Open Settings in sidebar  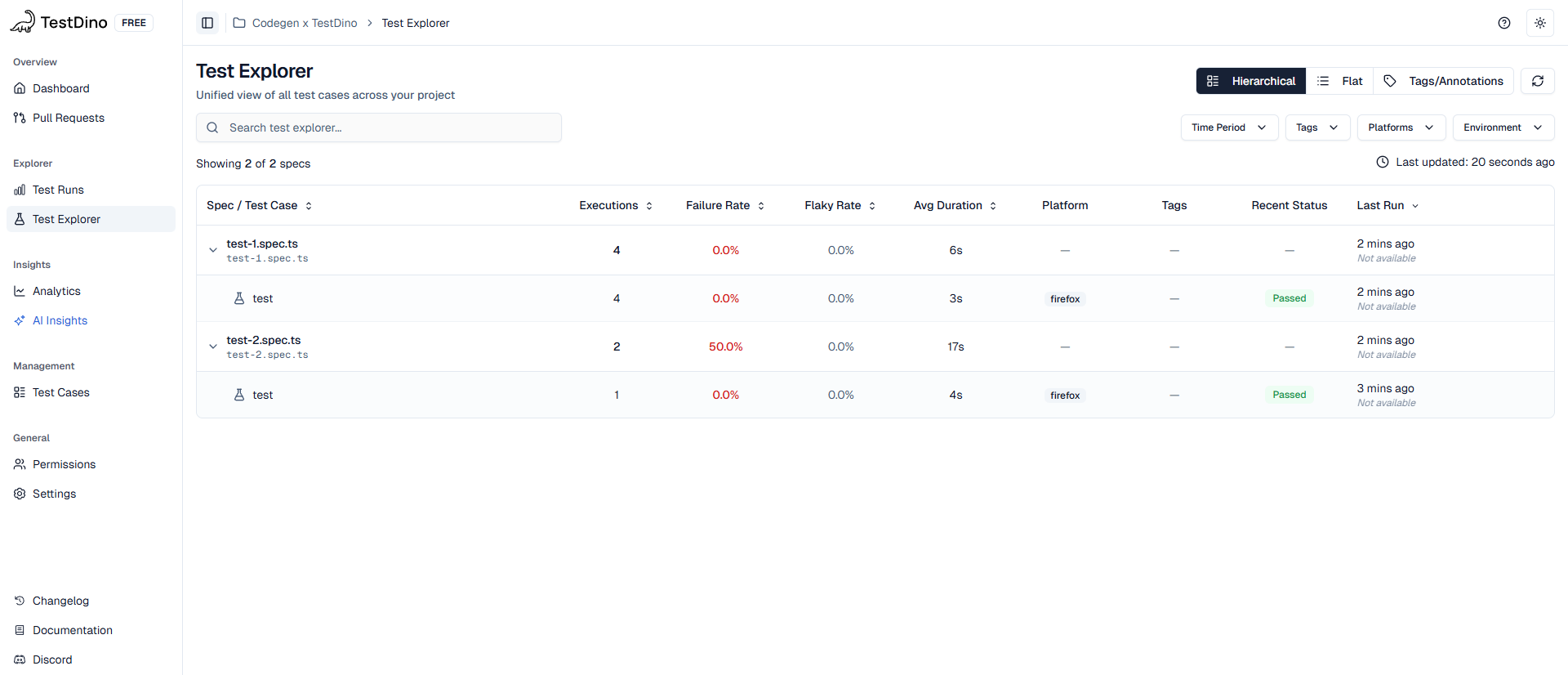tap(54, 494)
